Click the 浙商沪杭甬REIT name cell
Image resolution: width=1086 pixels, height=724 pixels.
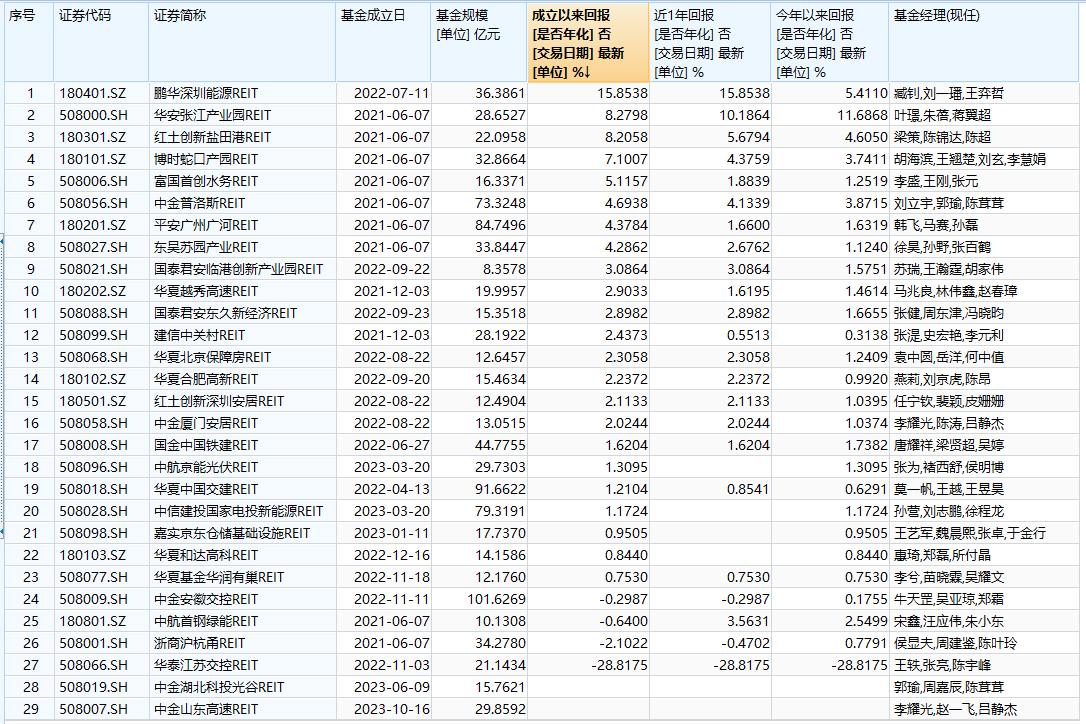click(198, 643)
